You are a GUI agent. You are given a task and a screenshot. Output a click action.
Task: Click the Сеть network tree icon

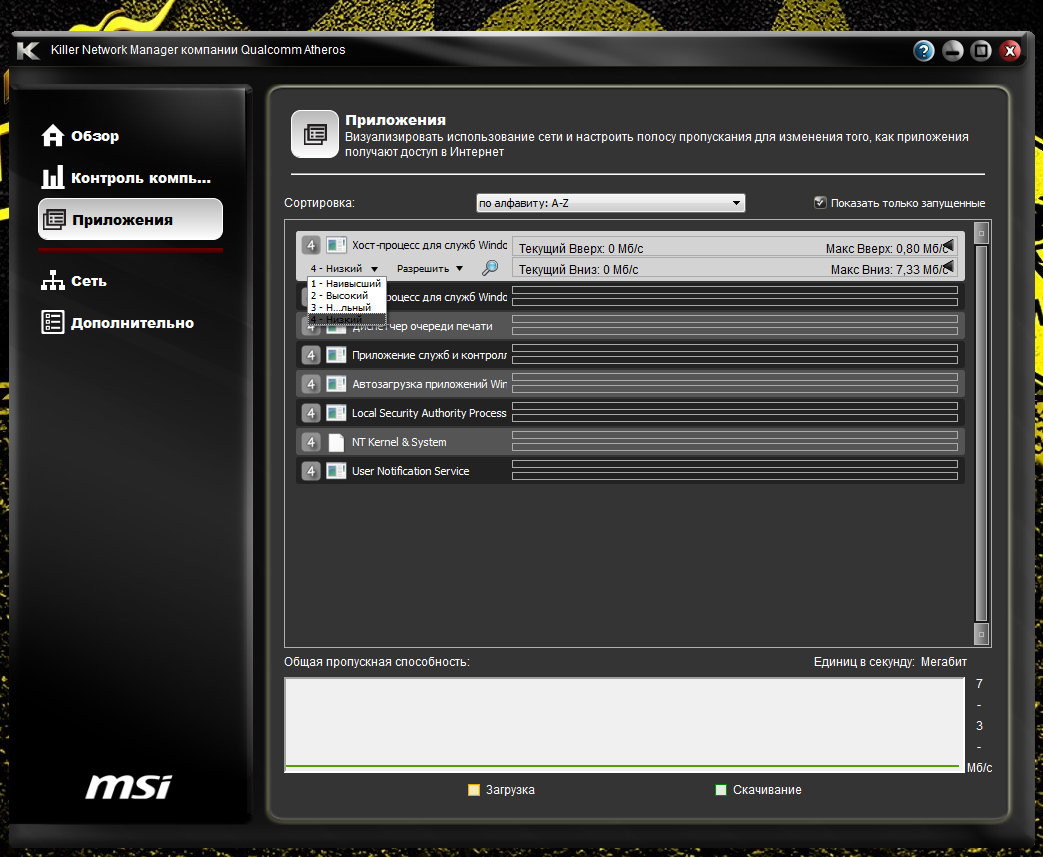(53, 281)
